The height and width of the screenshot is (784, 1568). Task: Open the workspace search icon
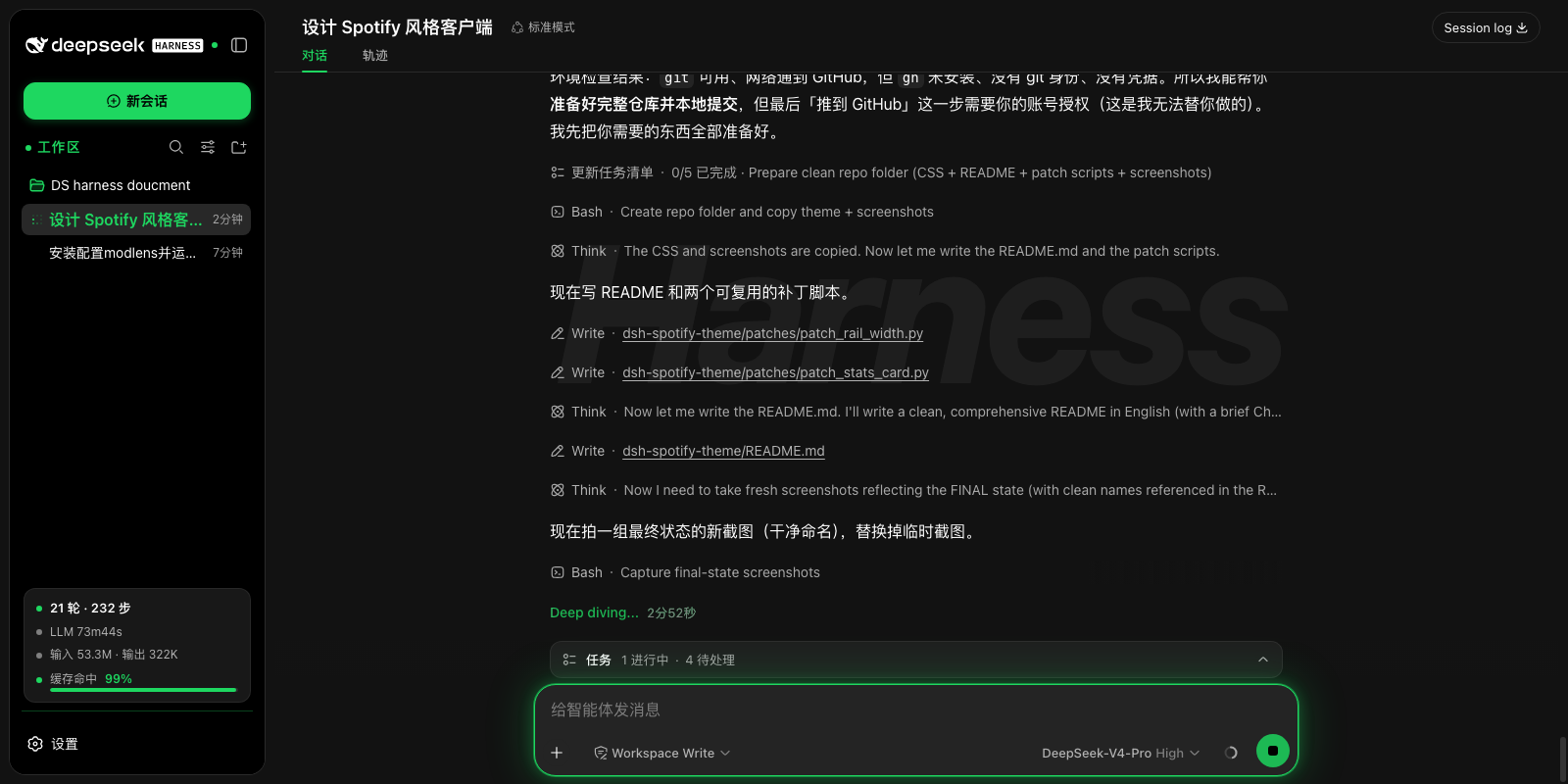tap(176, 147)
